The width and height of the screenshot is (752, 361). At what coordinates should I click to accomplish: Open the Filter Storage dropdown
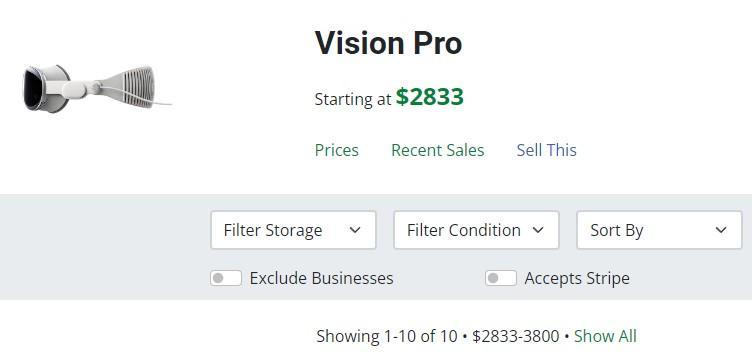294,230
